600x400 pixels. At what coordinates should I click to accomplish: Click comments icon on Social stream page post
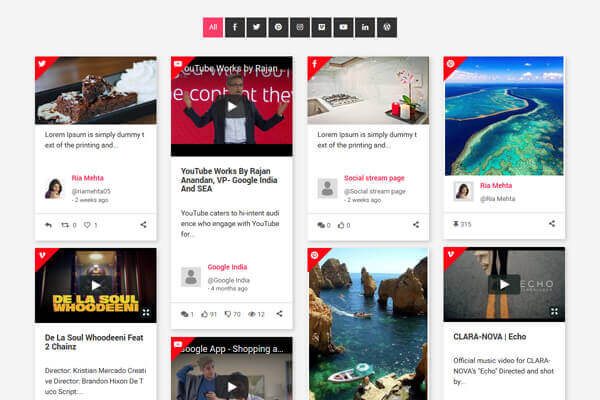pos(321,225)
